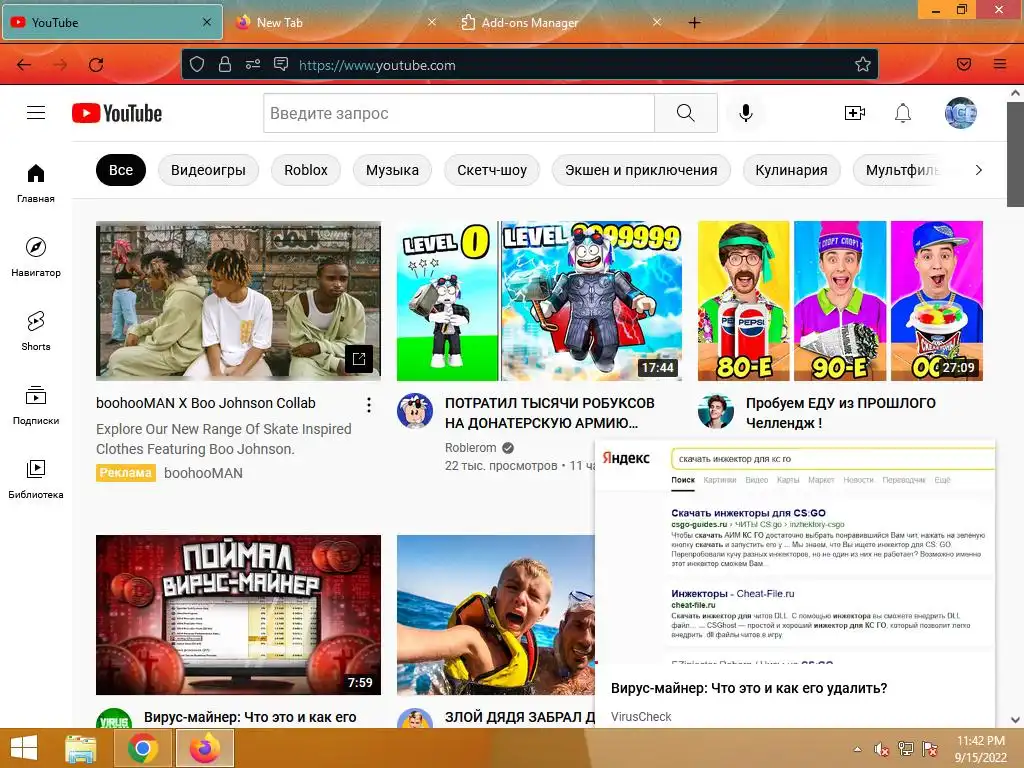Open Roblerom channel avatar
Screen dimensions: 1024x768
click(415, 411)
